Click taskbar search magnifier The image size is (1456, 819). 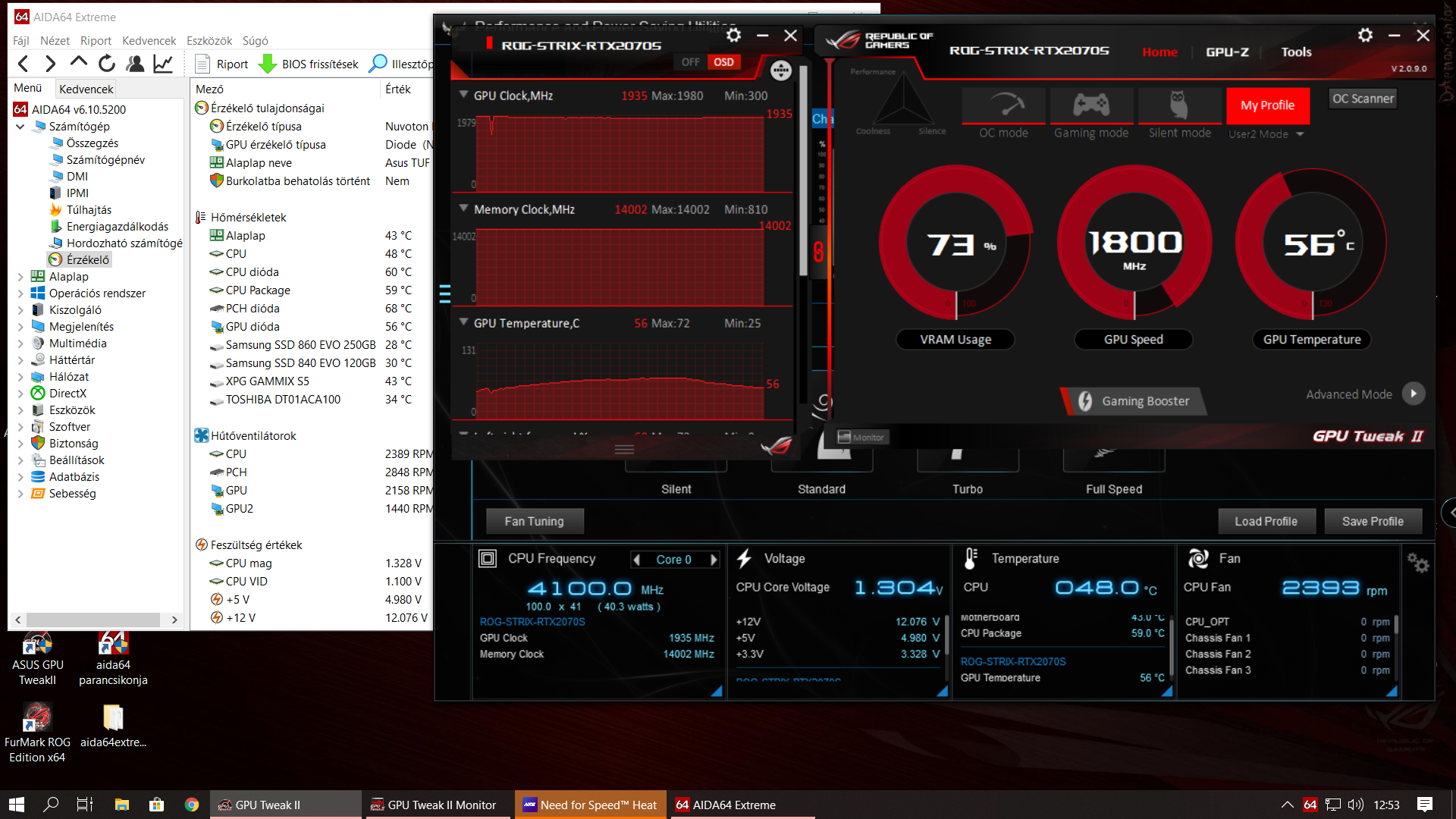51,805
